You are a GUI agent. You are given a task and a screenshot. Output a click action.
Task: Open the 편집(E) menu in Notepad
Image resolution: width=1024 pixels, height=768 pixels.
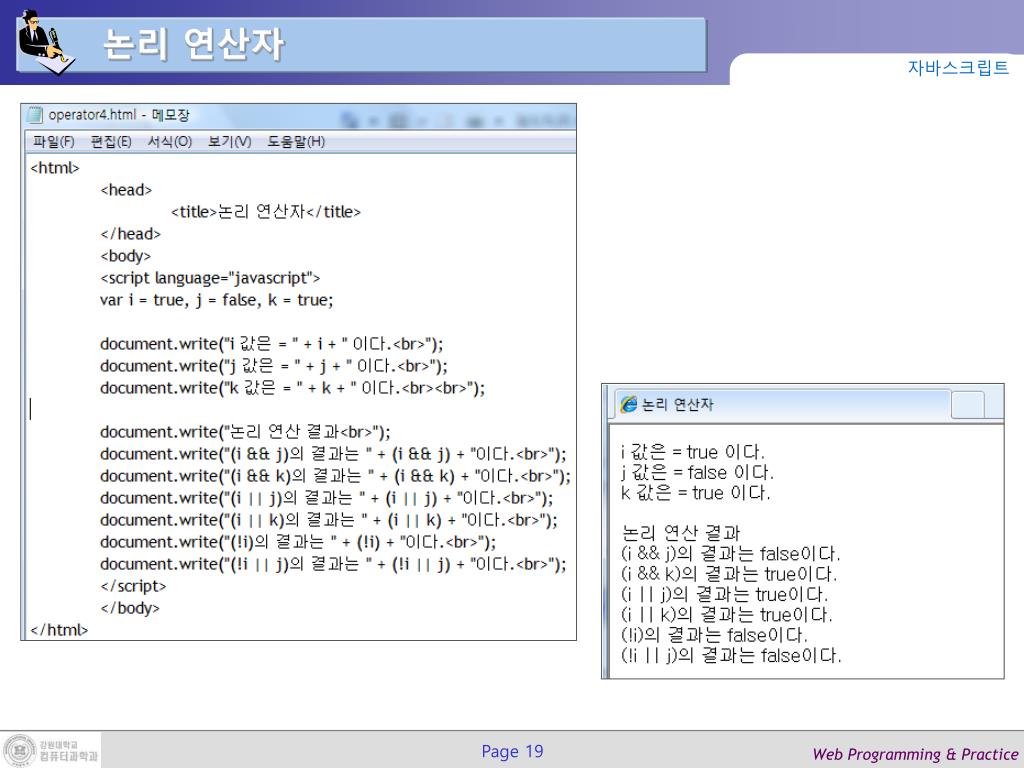111,142
